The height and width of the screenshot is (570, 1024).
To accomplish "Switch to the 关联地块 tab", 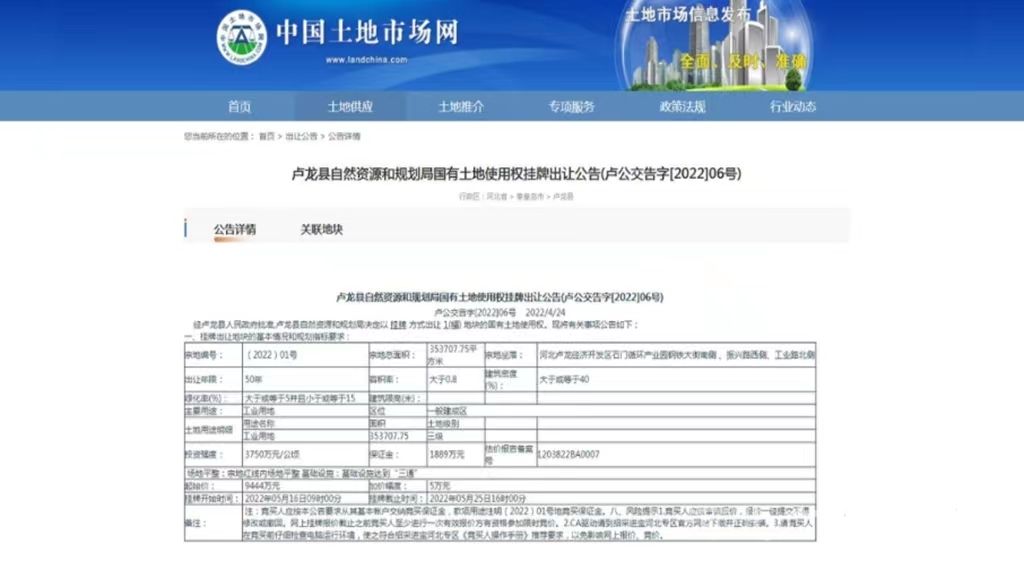I will 322,229.
